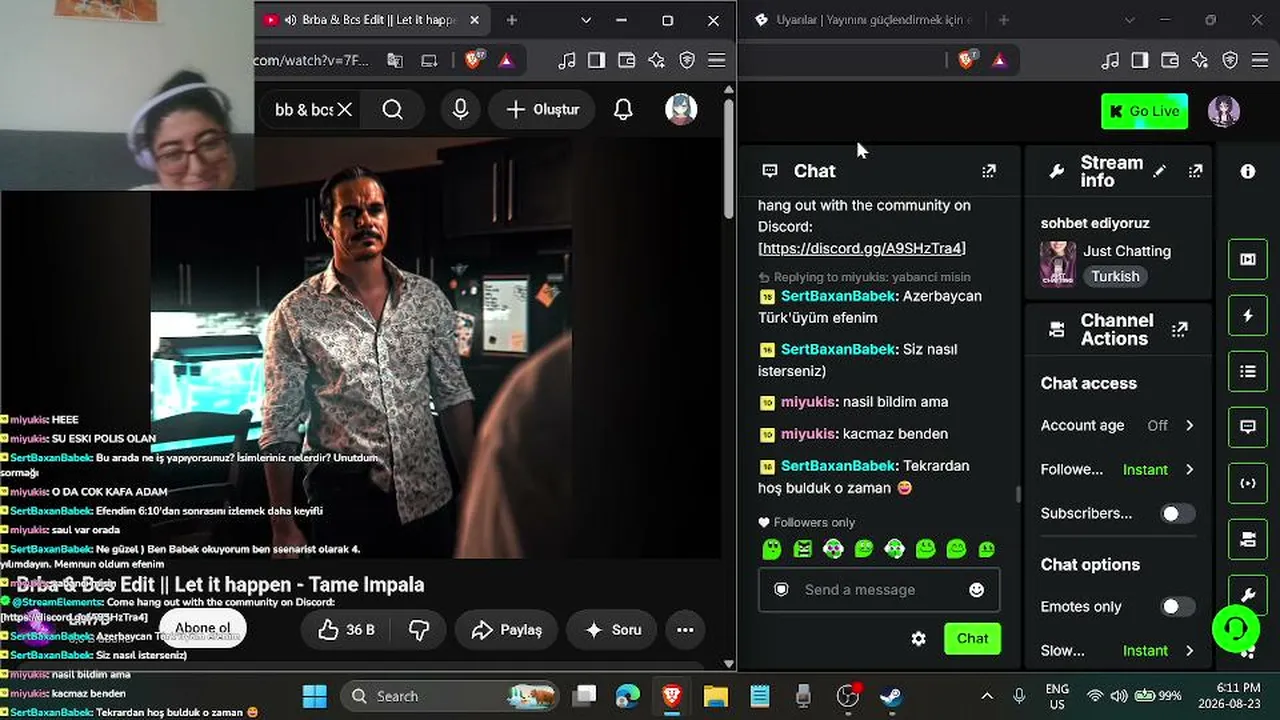Viewport: 1280px width, 720px height.
Task: Toggle the Emotes only switch
Action: (1177, 606)
